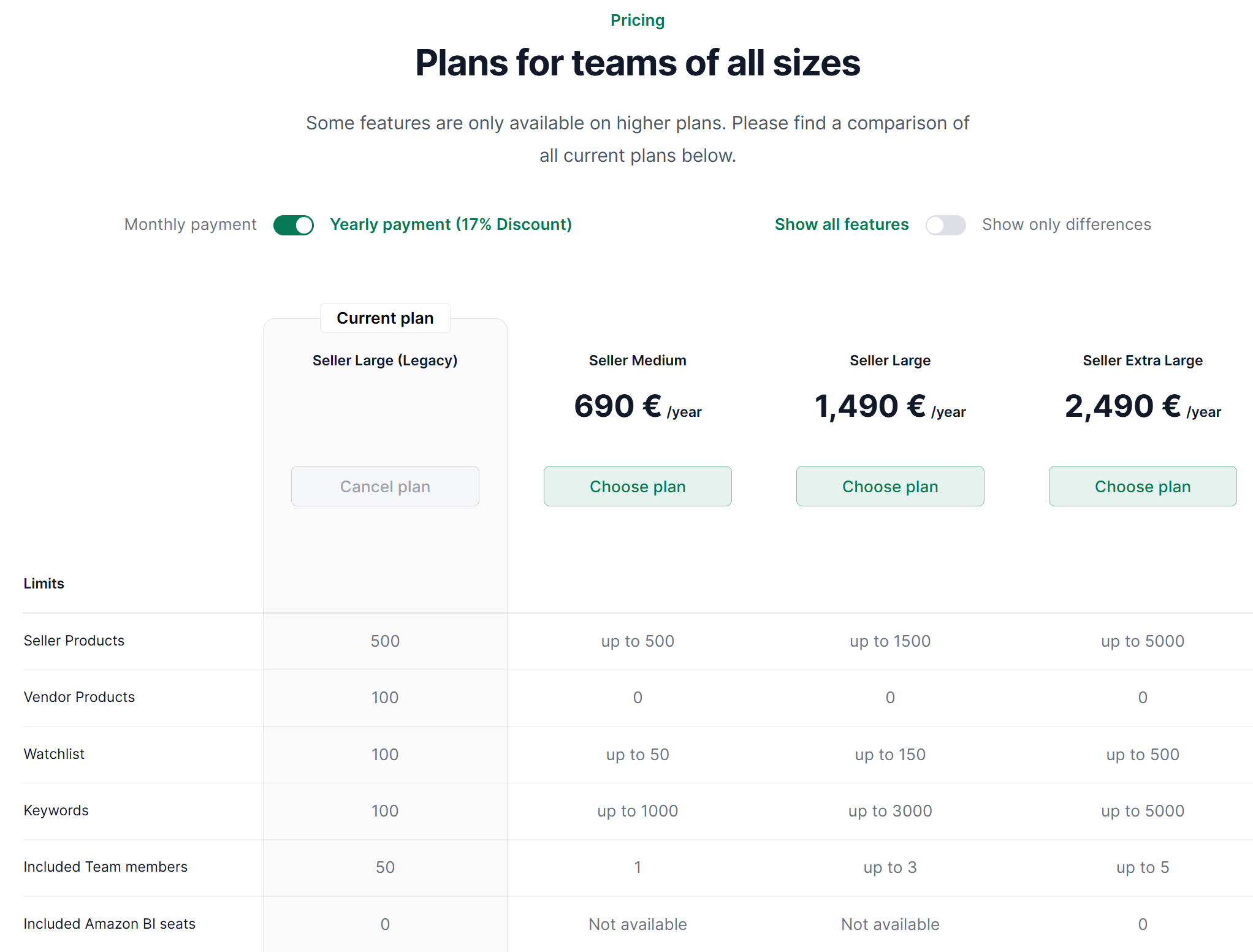
Task: Click the Seller Large (Legacy) plan title
Action: (385, 360)
